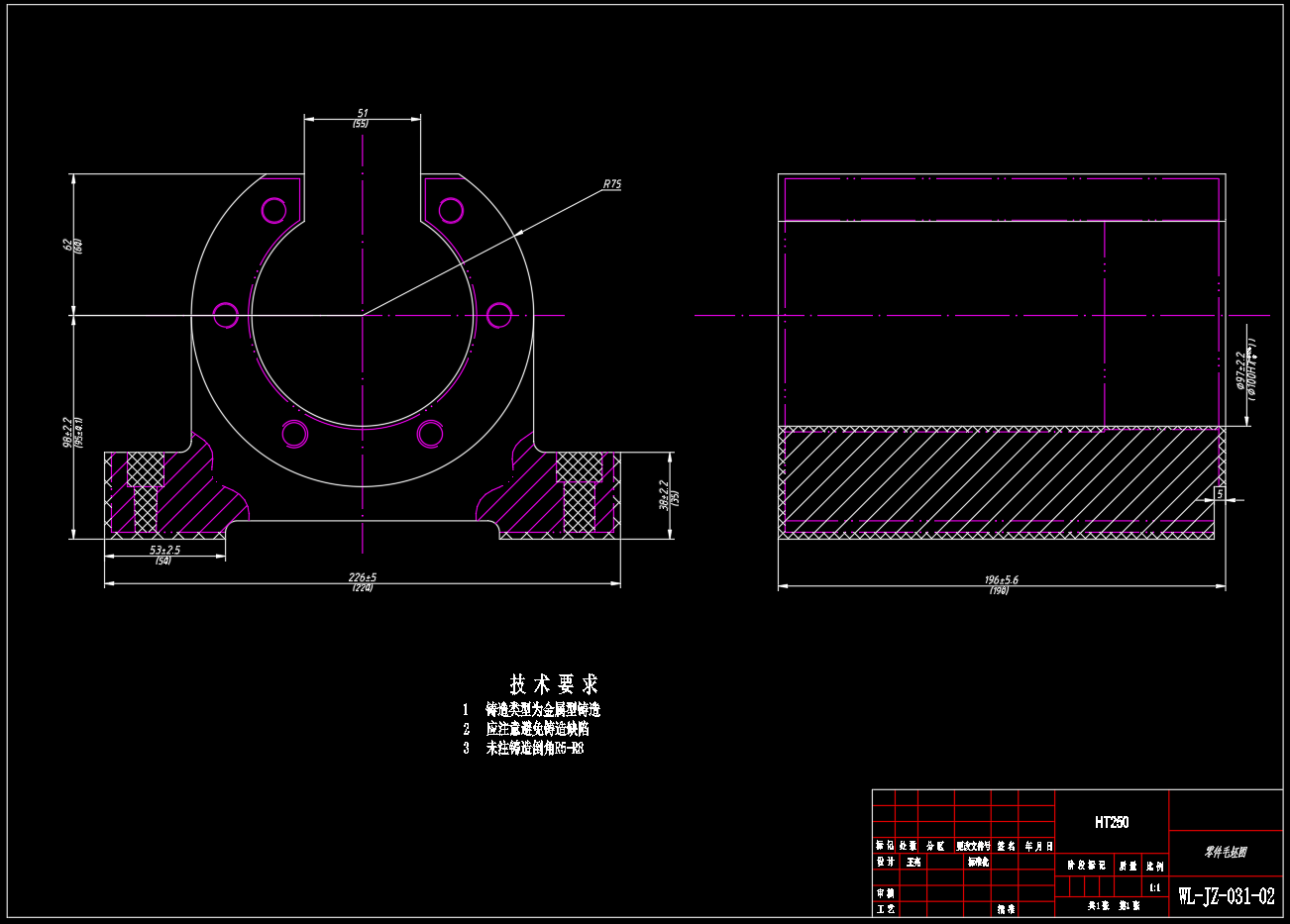Click the WL-JZ-031-02 drawing number
This screenshot has width=1290, height=924.
click(1226, 897)
